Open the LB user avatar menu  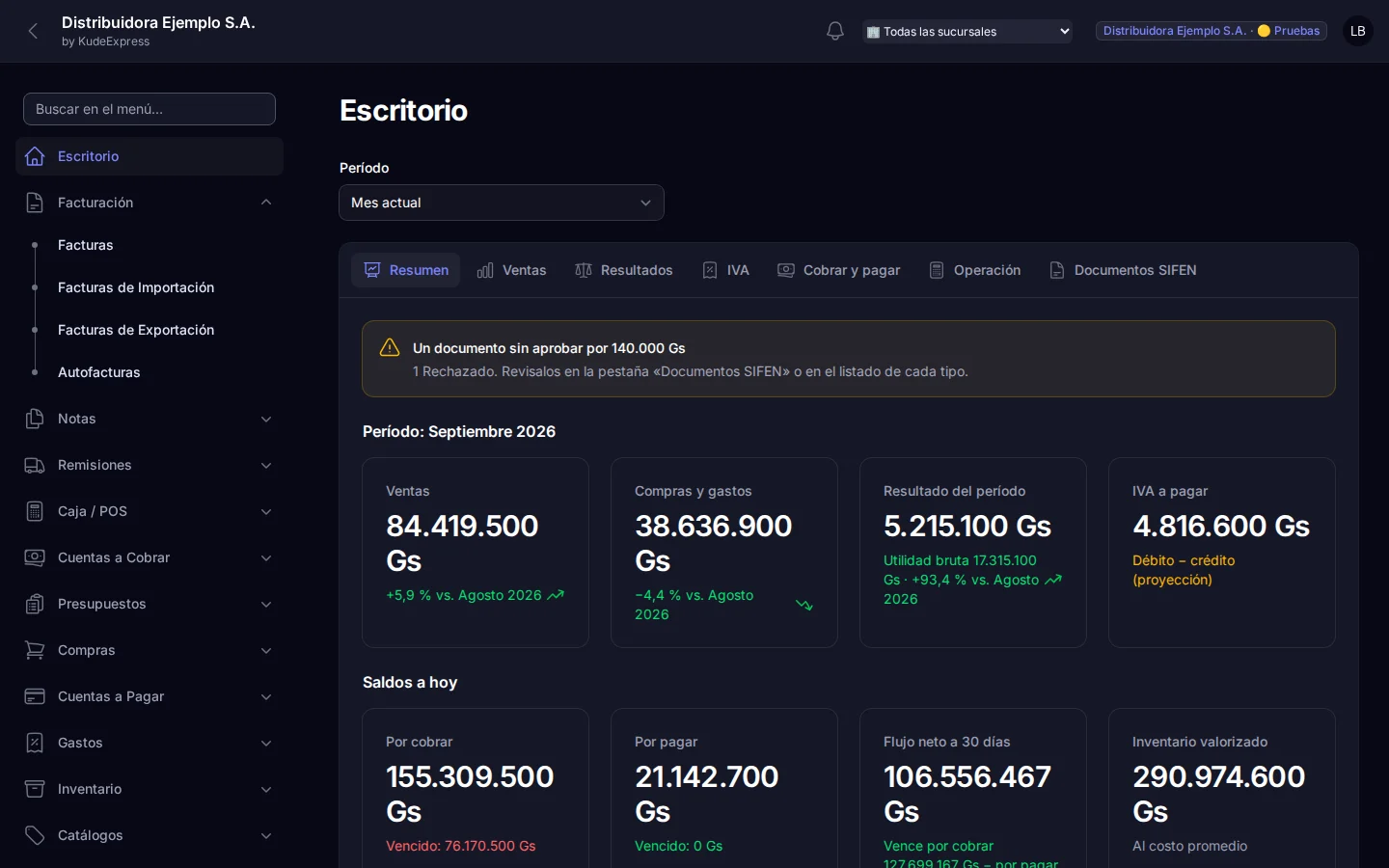pos(1358,31)
